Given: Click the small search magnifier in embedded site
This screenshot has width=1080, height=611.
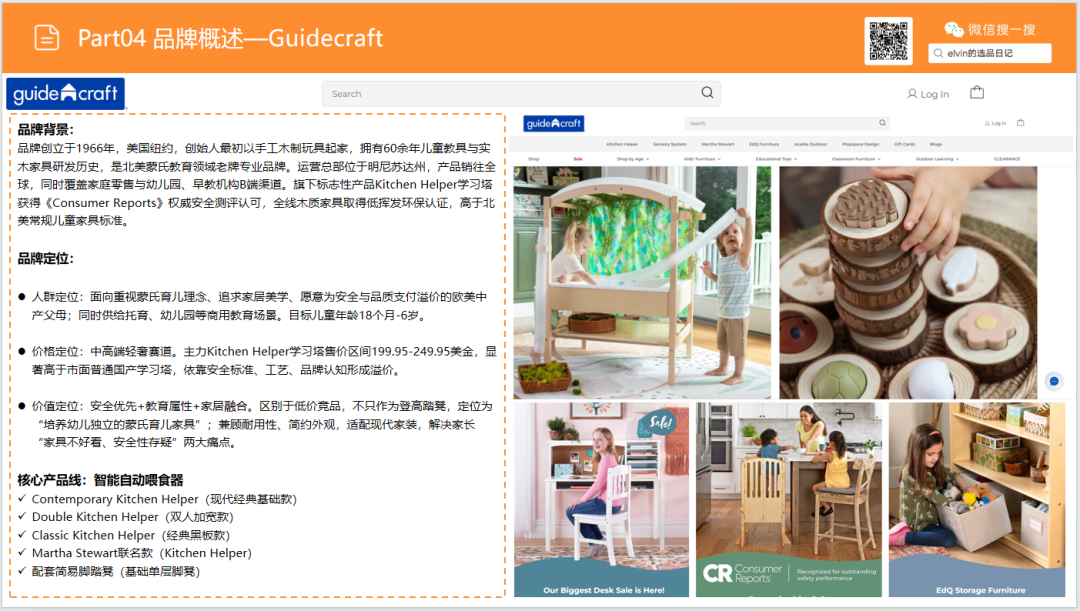Looking at the screenshot, I should point(882,123).
